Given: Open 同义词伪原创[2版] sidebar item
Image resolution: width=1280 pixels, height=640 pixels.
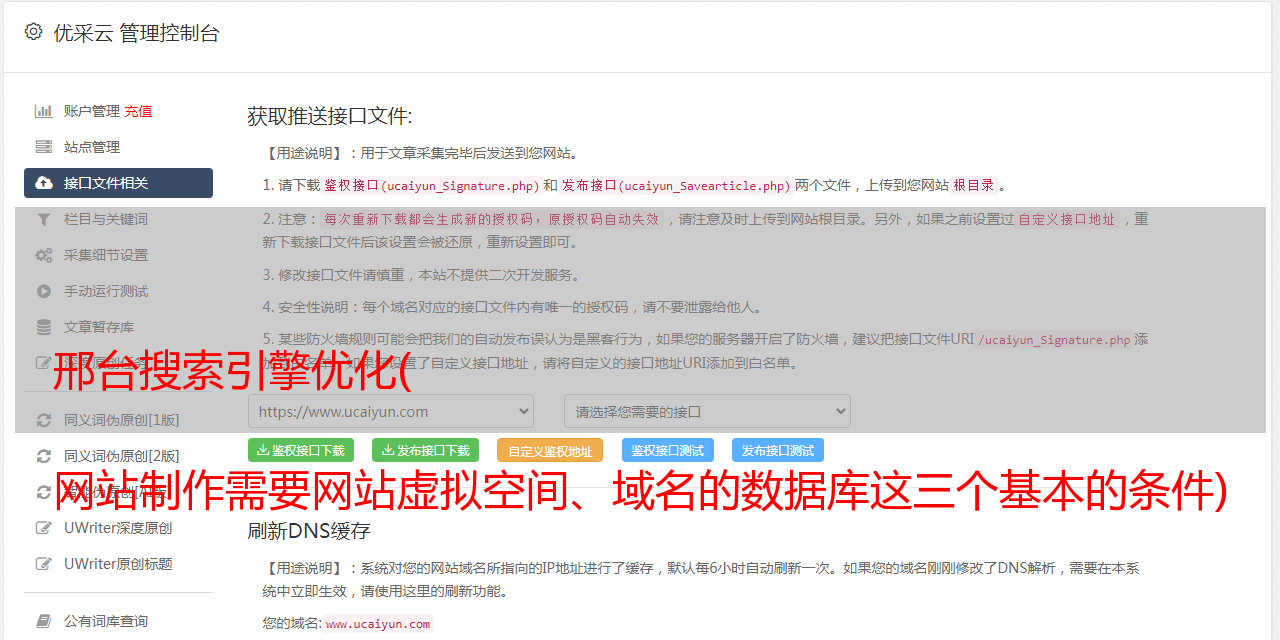Looking at the screenshot, I should [122, 456].
